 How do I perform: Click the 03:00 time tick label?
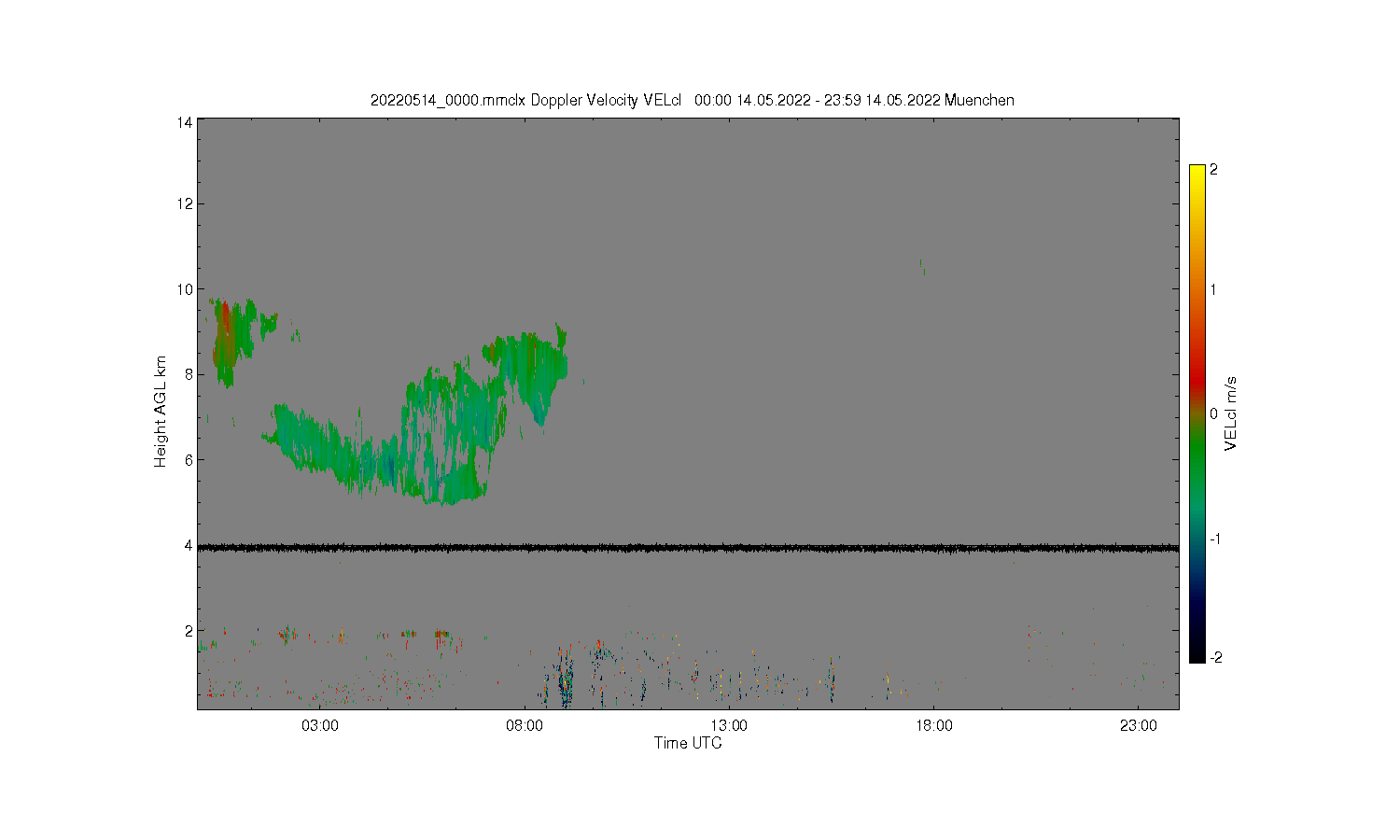[320, 725]
